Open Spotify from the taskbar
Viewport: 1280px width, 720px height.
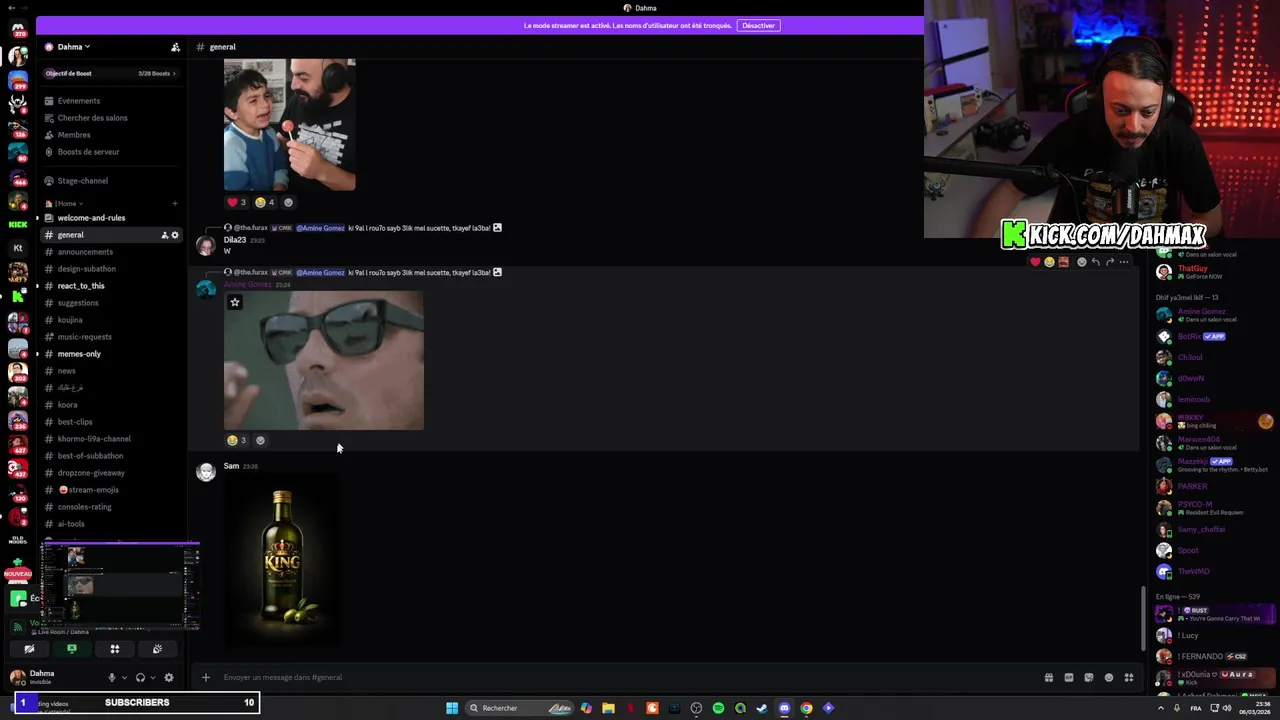718,708
